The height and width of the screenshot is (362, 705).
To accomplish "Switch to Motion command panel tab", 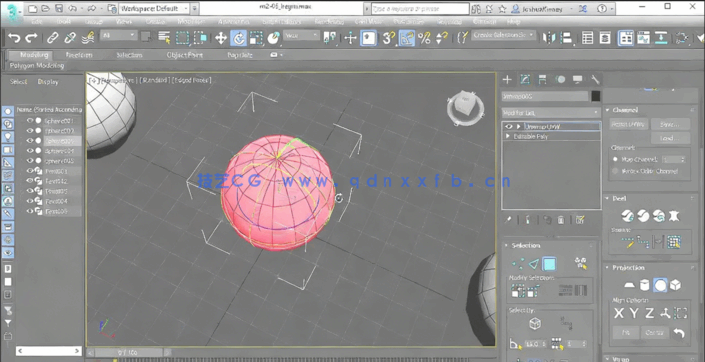I will [560, 80].
